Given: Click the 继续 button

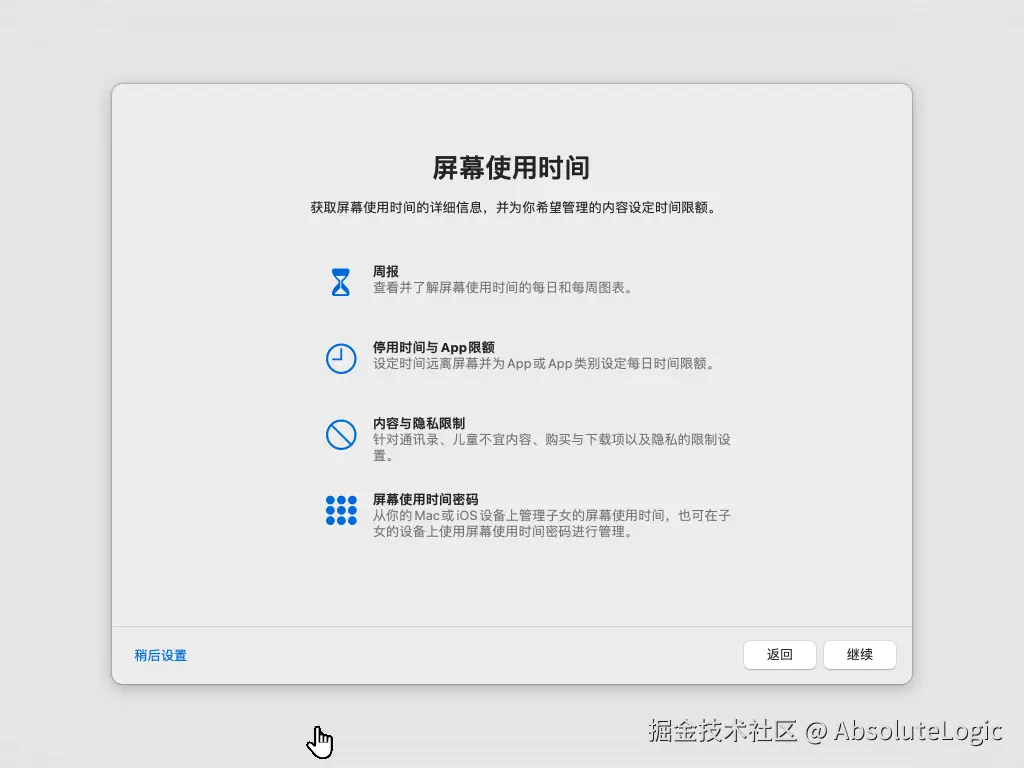Looking at the screenshot, I should coord(859,654).
